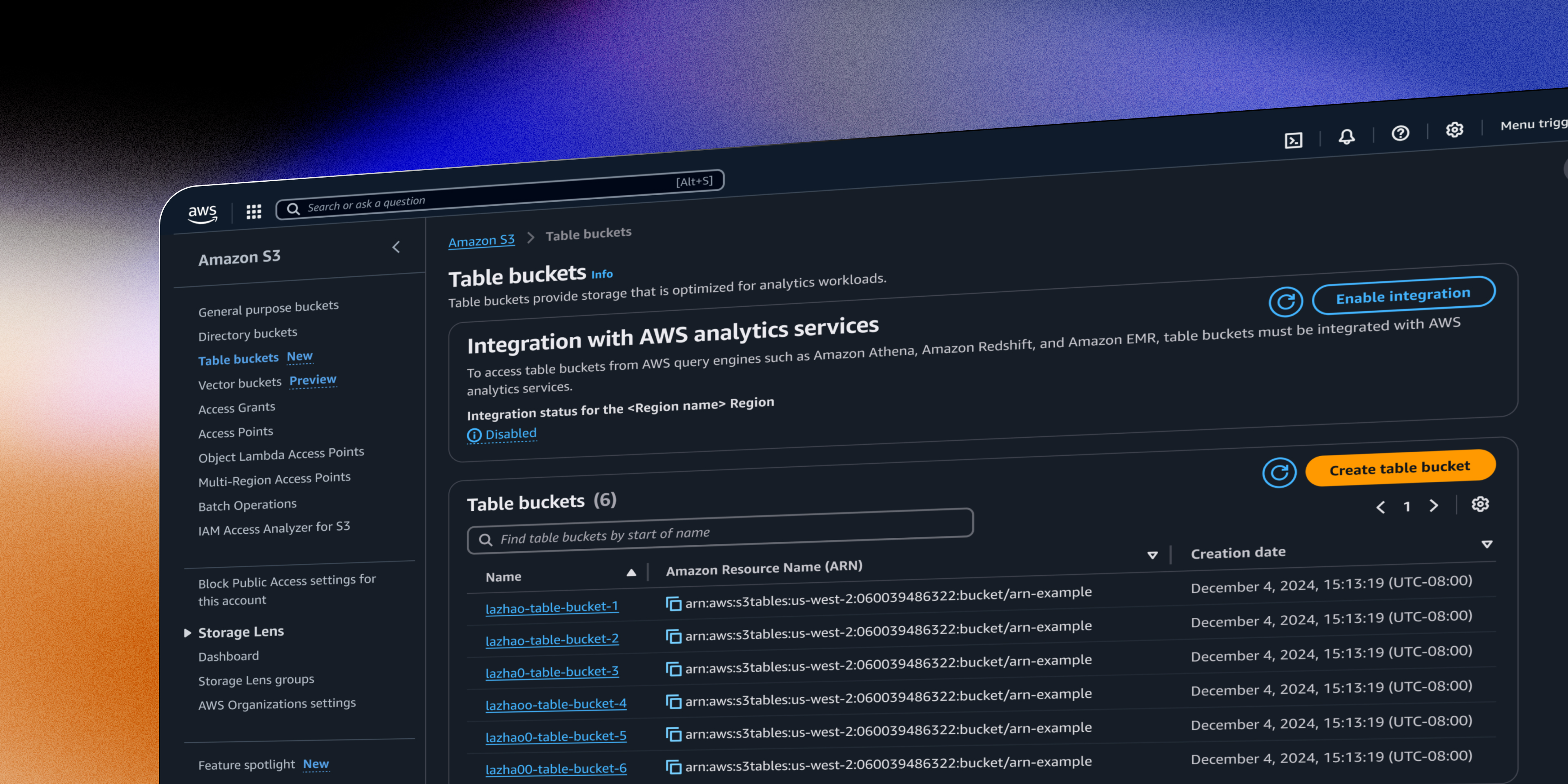Follow the Amazon S3 breadcrumb link

point(481,241)
